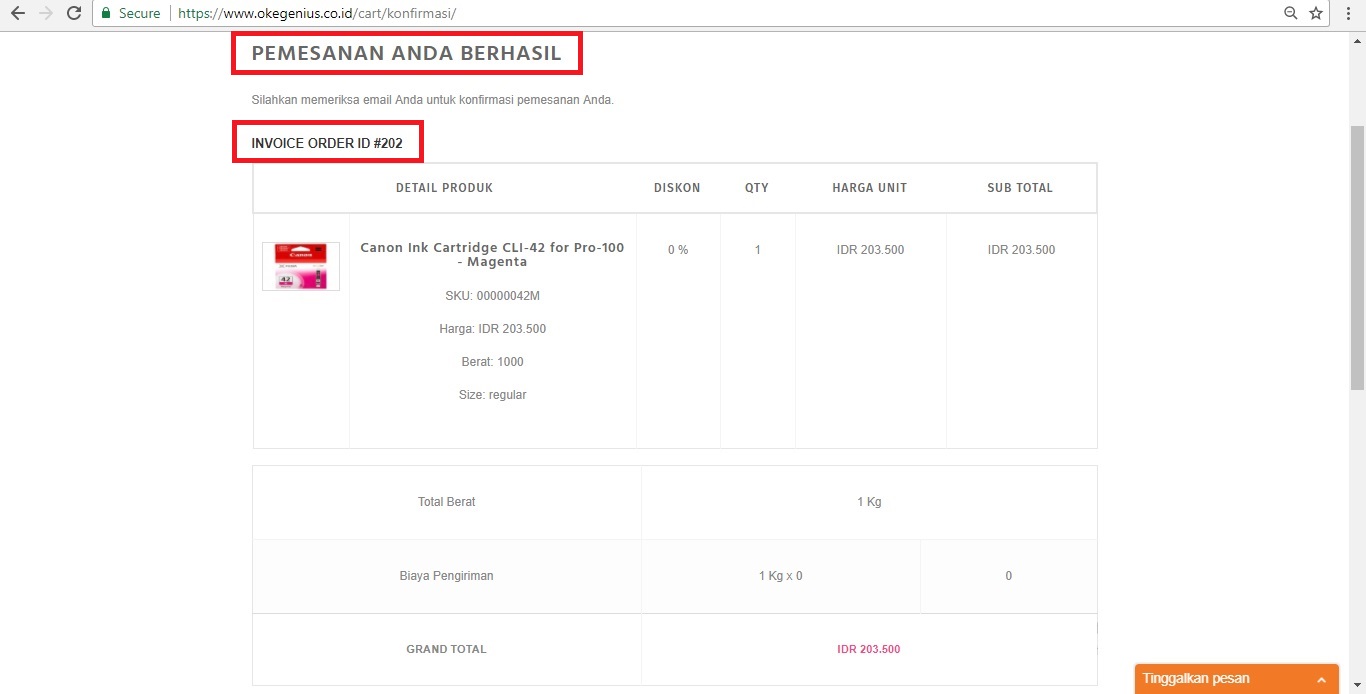Bookmark this page with the star icon
This screenshot has width=1366, height=694.
1316,14
